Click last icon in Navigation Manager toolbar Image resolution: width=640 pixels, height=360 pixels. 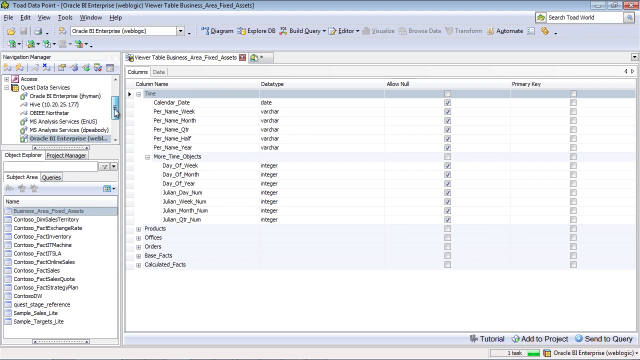[110, 68]
